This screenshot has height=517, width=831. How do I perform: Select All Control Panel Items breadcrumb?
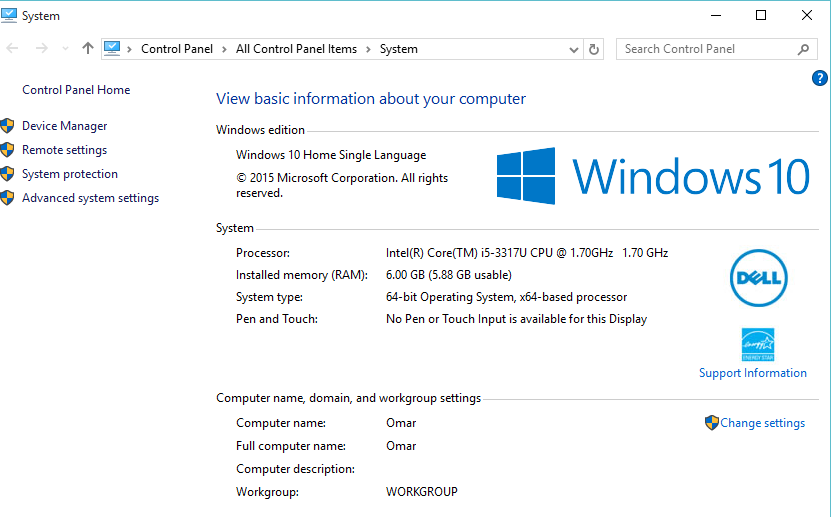[x=296, y=49]
